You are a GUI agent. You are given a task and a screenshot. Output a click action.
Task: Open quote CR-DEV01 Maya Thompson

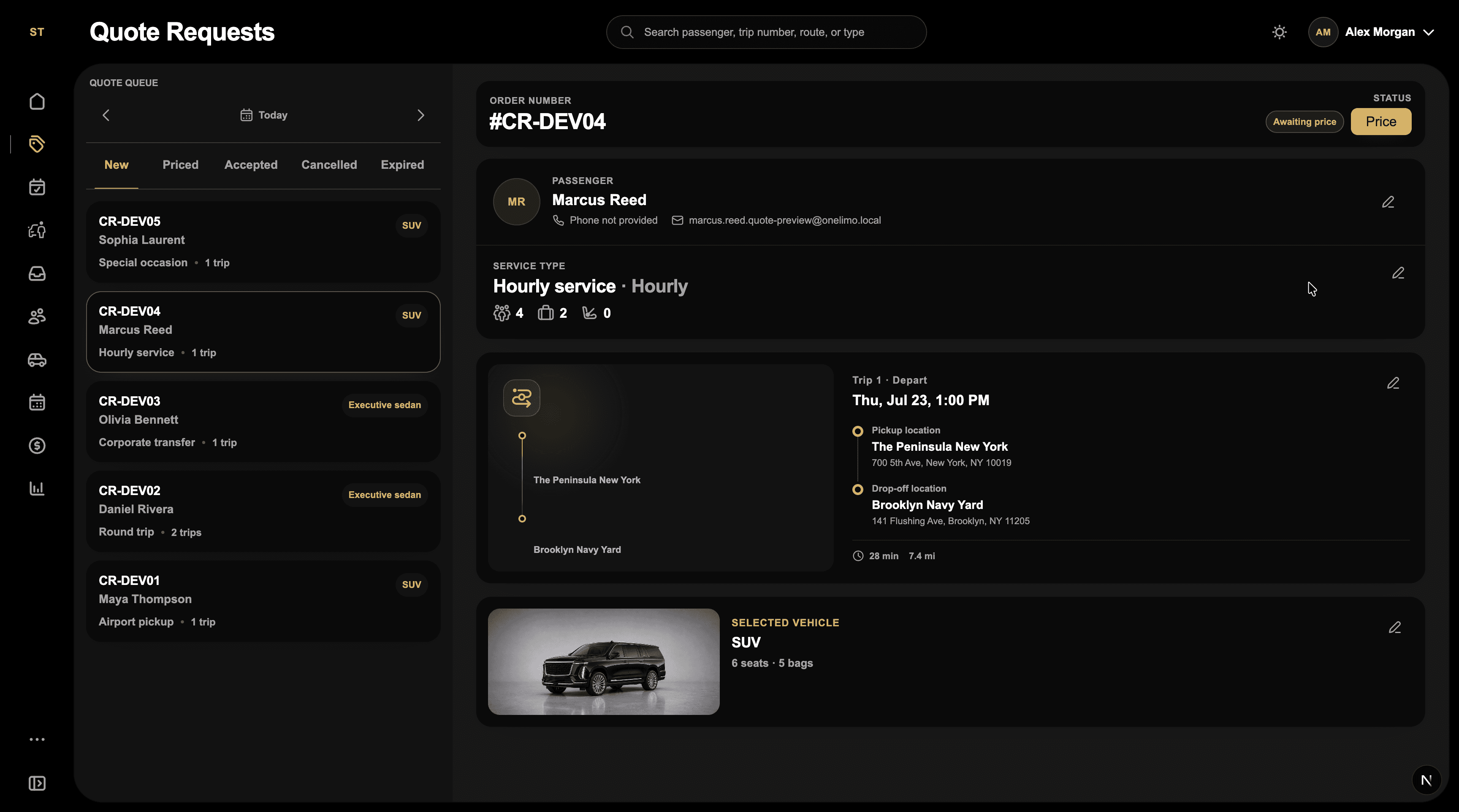[263, 601]
